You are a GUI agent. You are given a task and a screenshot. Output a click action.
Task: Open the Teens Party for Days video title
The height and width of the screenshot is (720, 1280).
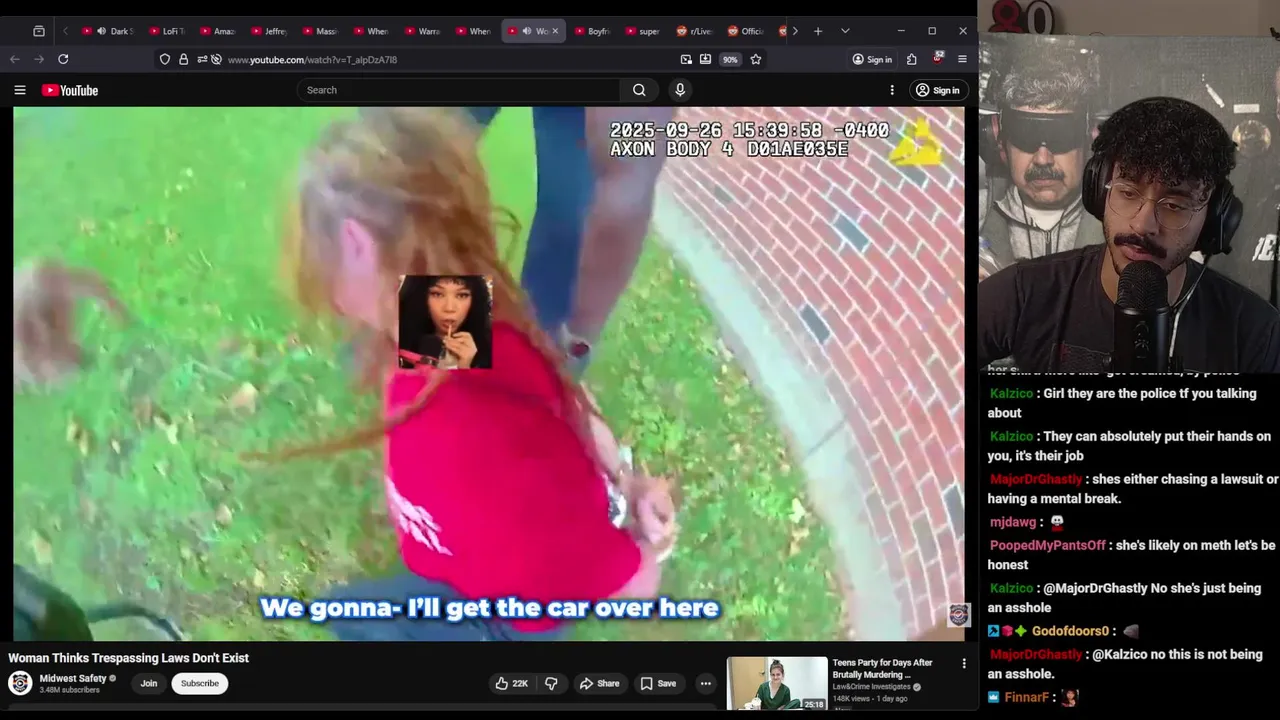click(882, 668)
